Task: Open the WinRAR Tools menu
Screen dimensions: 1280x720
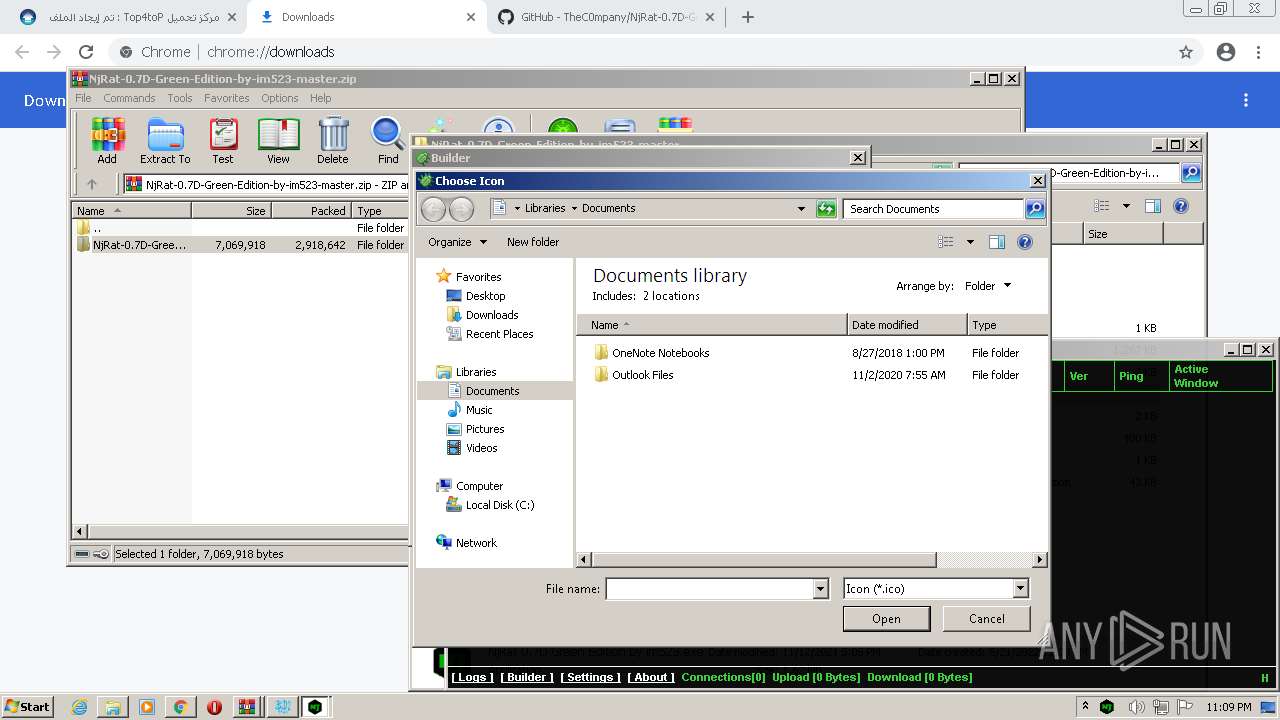Action: pos(180,98)
